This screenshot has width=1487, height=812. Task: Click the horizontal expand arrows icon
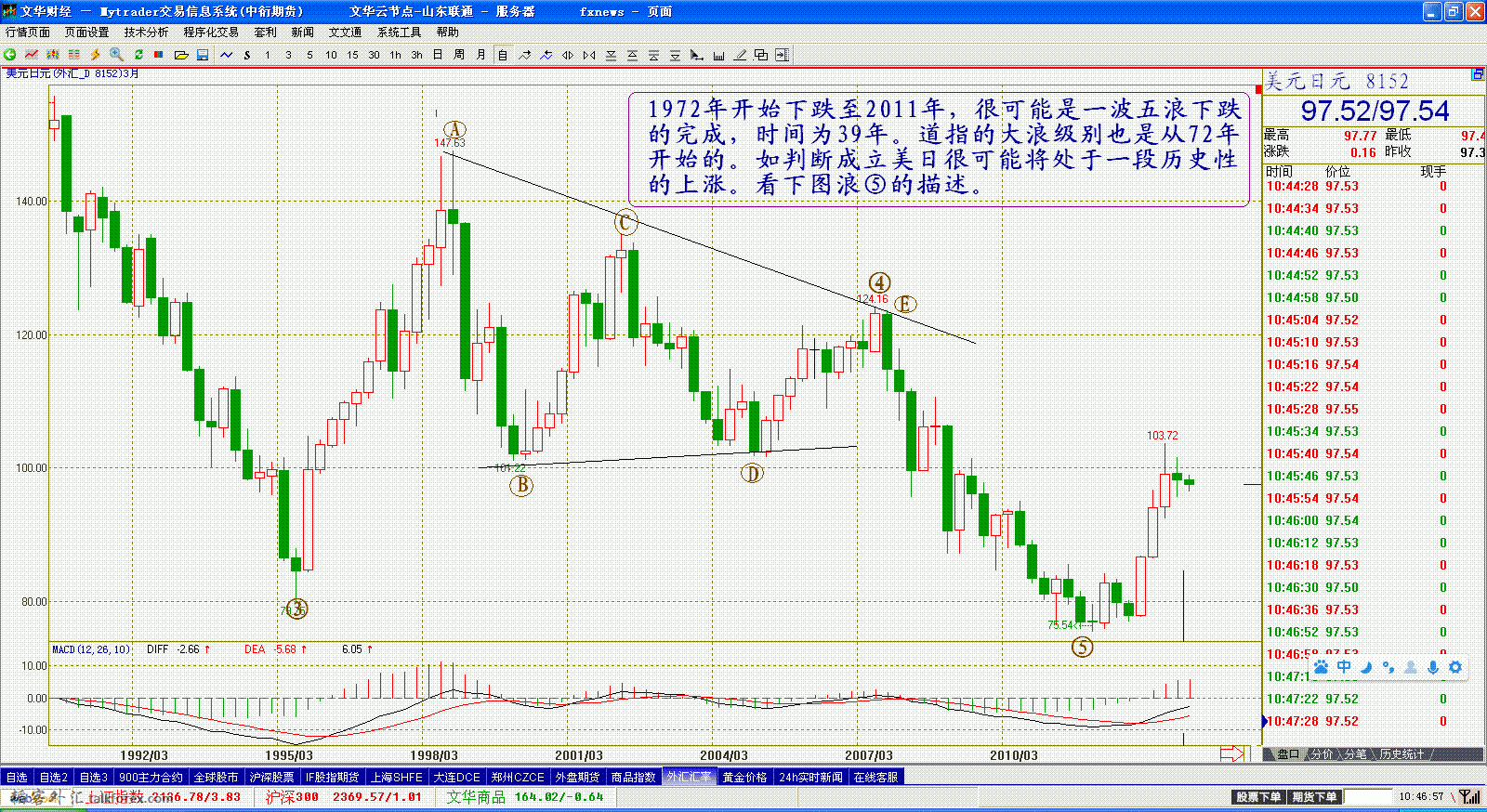(568, 55)
